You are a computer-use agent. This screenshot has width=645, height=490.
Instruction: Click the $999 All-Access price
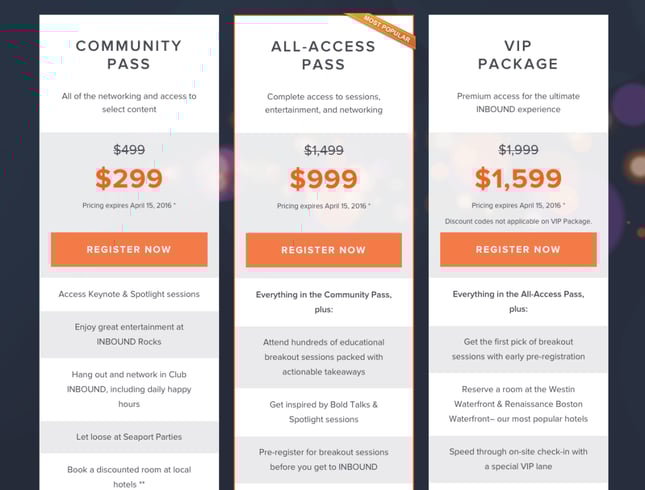[324, 179]
